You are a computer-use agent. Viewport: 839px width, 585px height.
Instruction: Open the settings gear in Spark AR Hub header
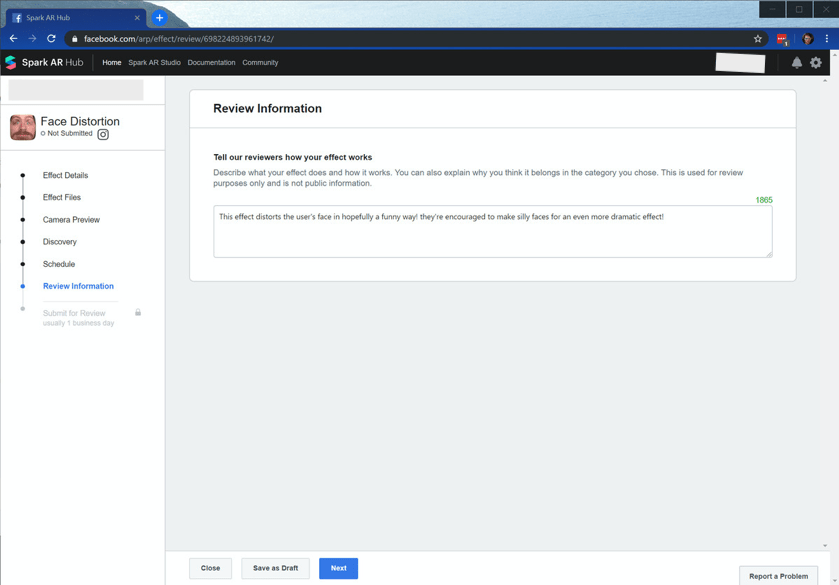[815, 63]
